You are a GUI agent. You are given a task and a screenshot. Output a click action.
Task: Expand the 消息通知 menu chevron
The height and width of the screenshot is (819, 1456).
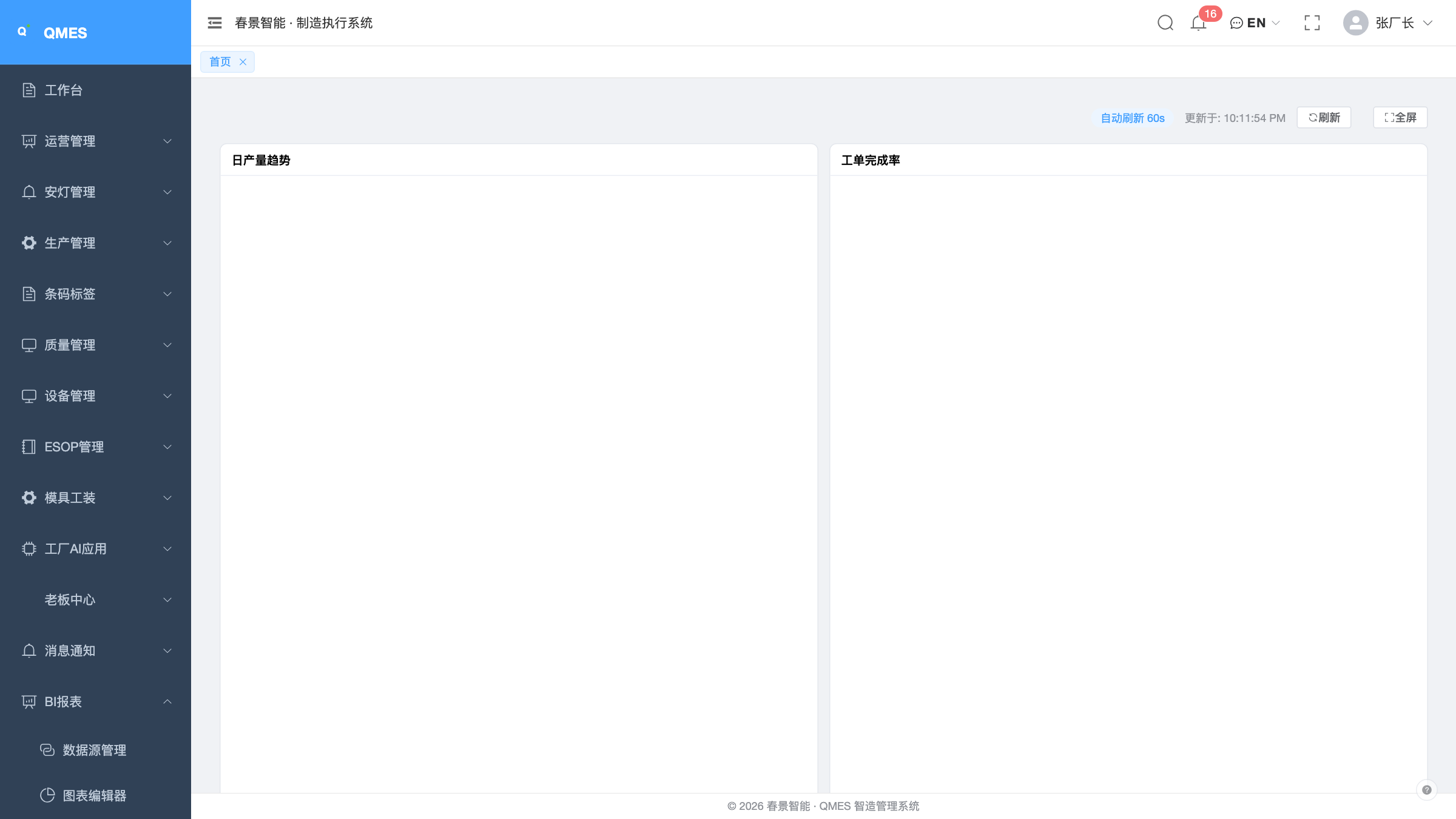167,650
